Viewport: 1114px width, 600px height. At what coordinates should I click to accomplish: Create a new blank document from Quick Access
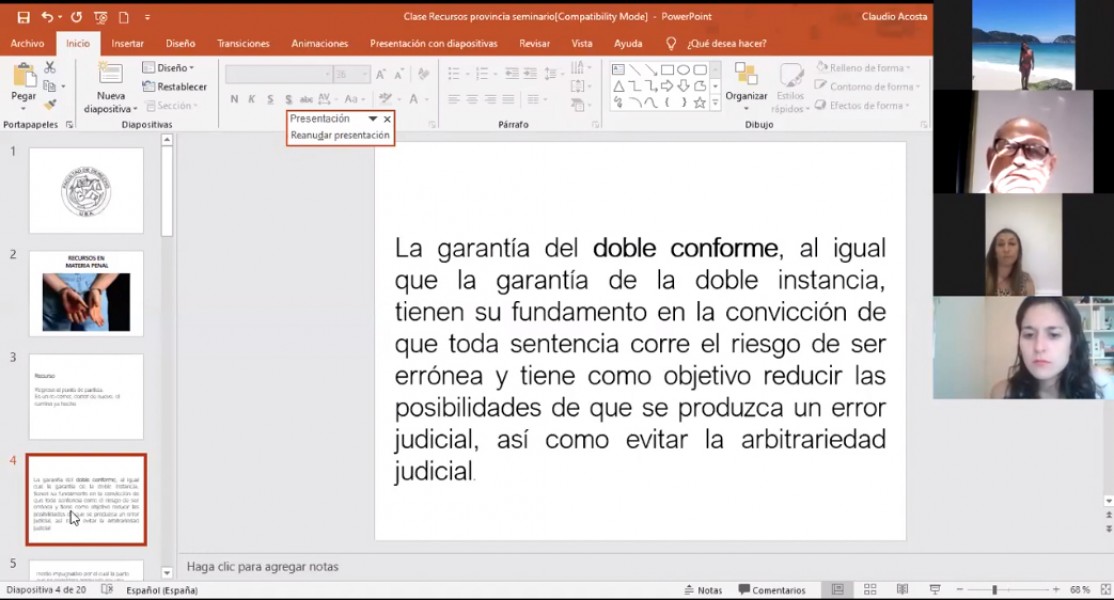click(124, 17)
